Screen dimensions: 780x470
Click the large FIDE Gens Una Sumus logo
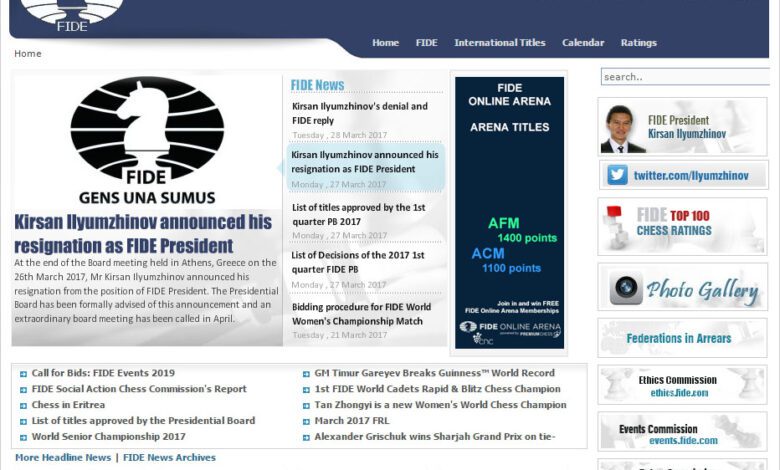pyautogui.click(x=147, y=140)
